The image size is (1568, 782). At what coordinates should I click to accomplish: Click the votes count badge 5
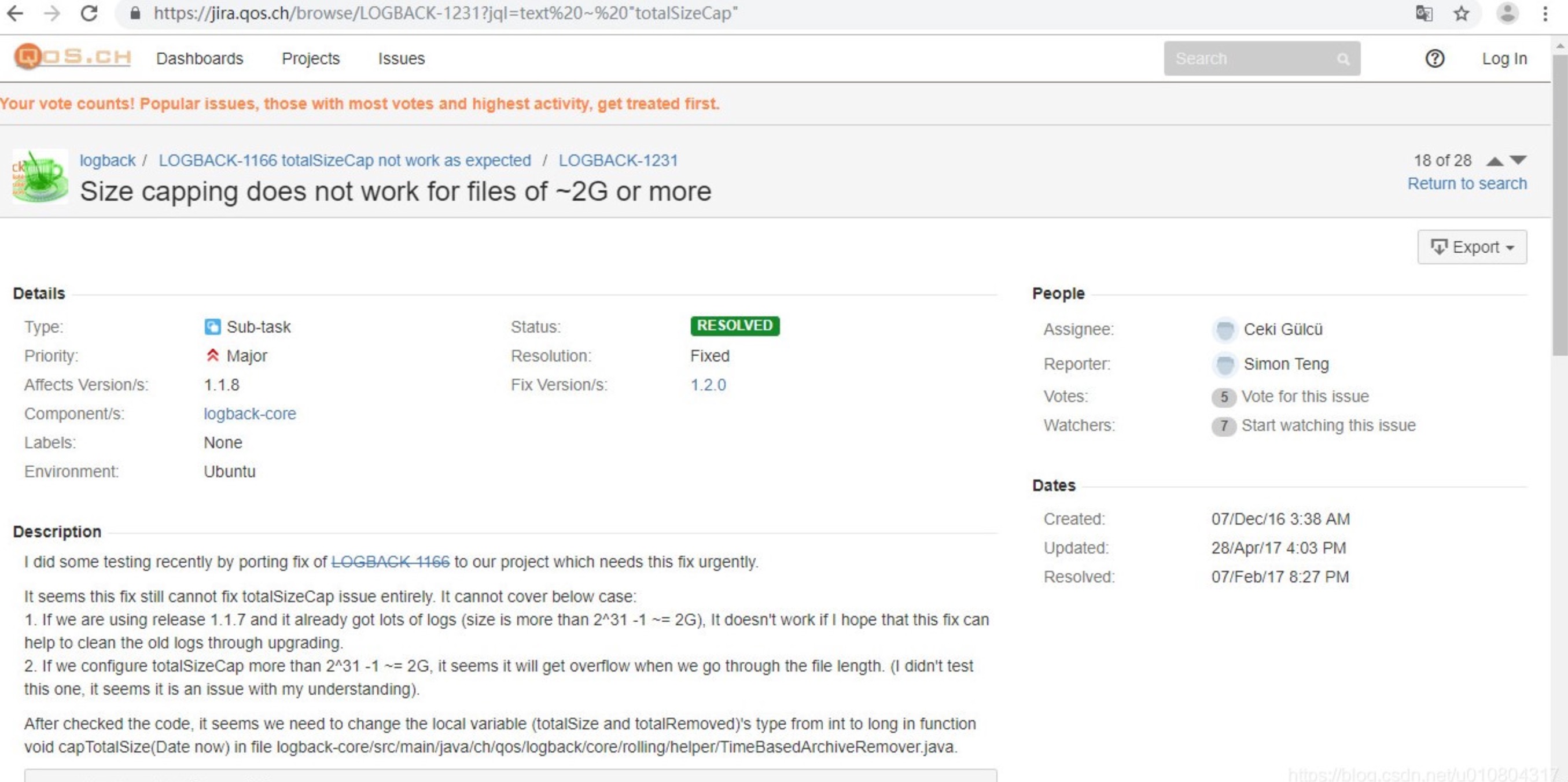click(1224, 397)
